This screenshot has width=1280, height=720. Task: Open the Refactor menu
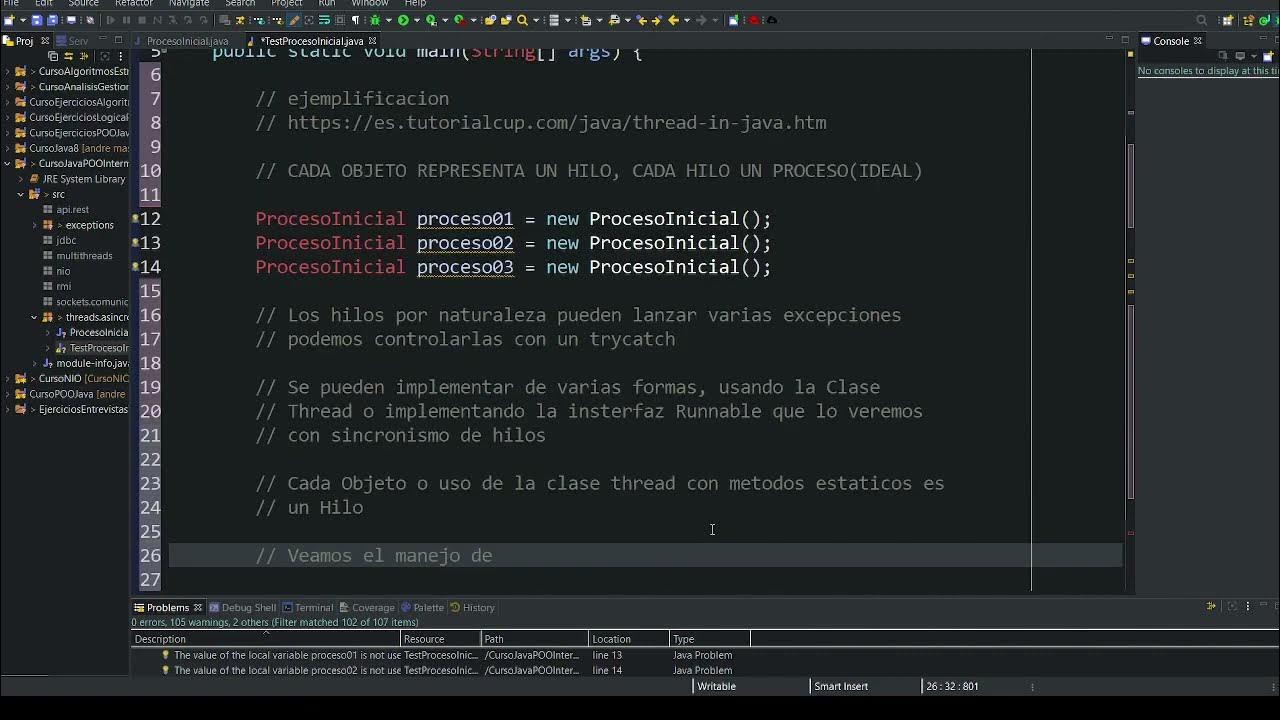[x=133, y=4]
